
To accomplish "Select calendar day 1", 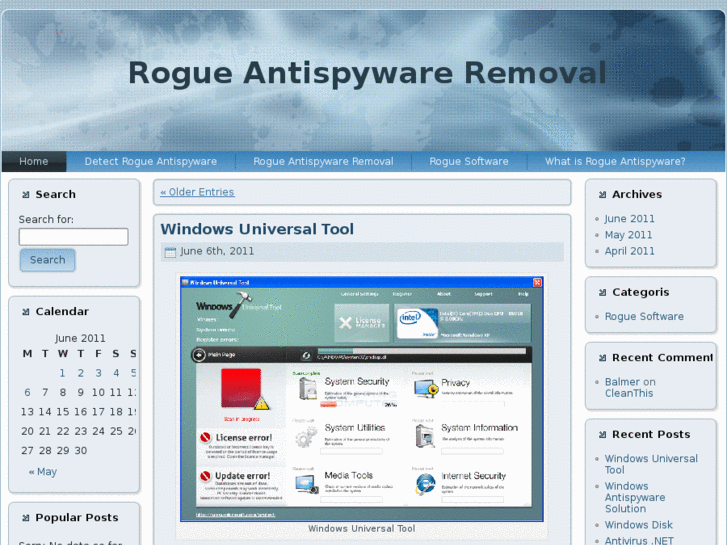I will (x=62, y=373).
